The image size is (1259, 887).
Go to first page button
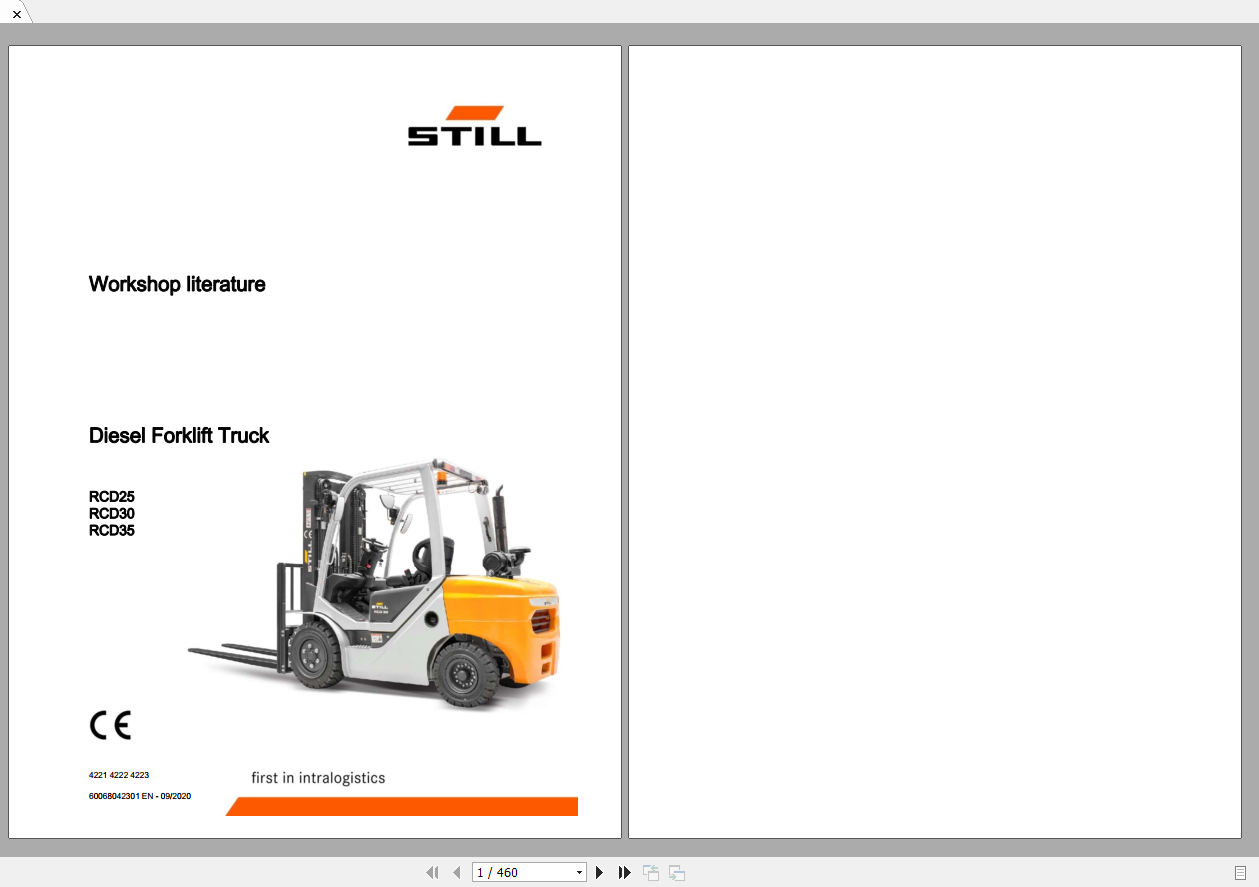pos(432,873)
